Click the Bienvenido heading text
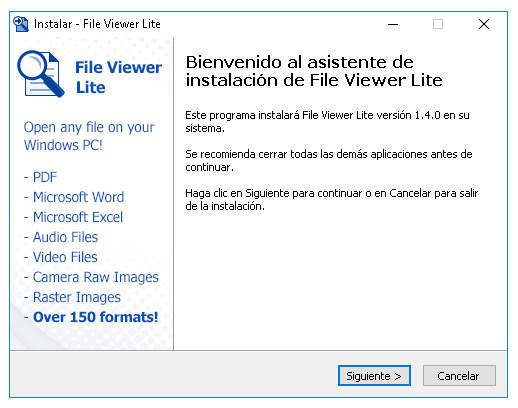Screen dimensions: 518x408 [314, 71]
